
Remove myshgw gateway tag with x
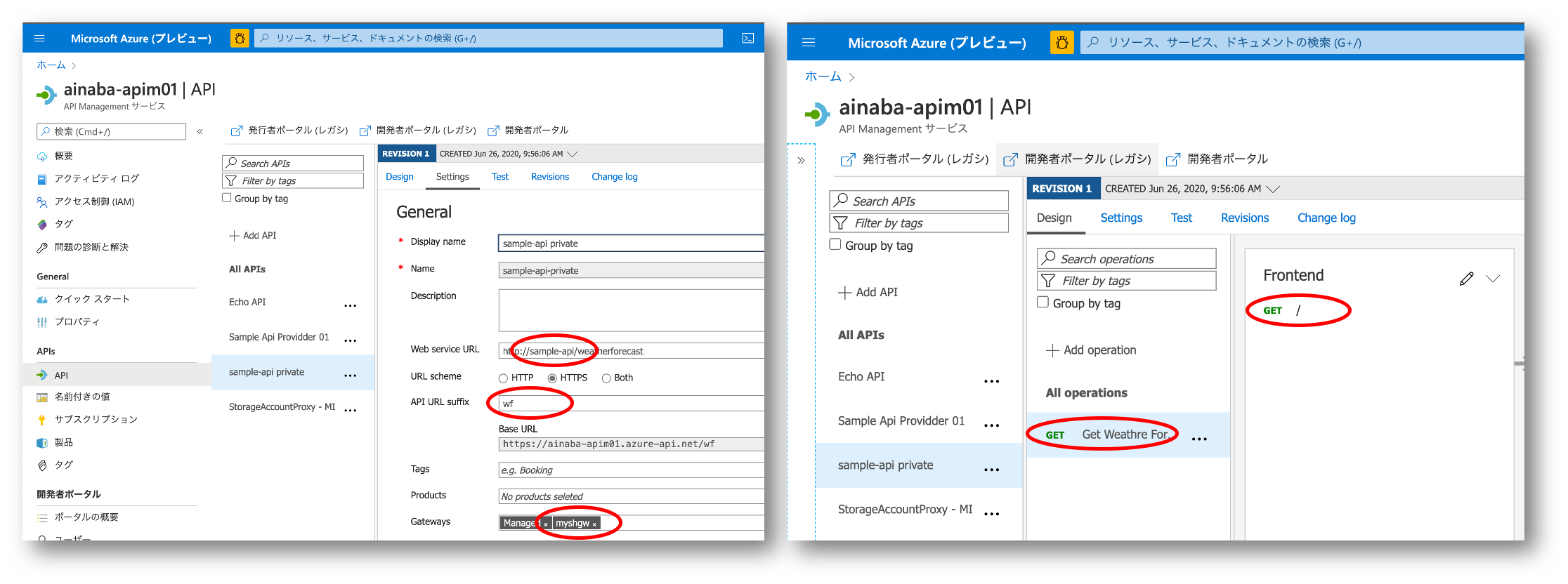pyautogui.click(x=594, y=524)
